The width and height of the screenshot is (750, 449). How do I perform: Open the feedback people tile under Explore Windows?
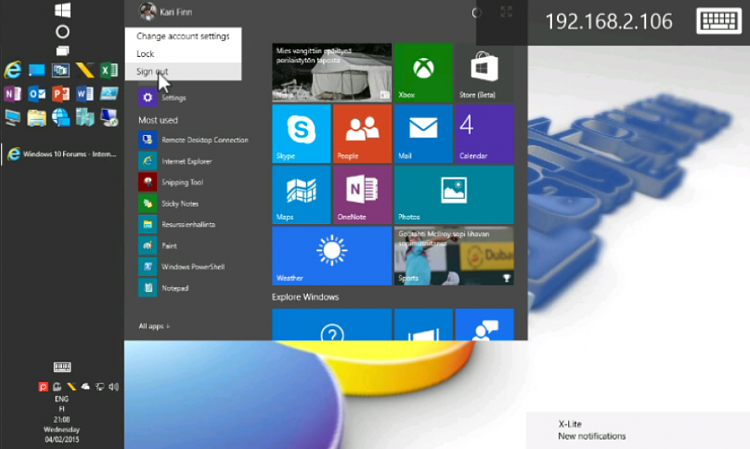point(485,325)
